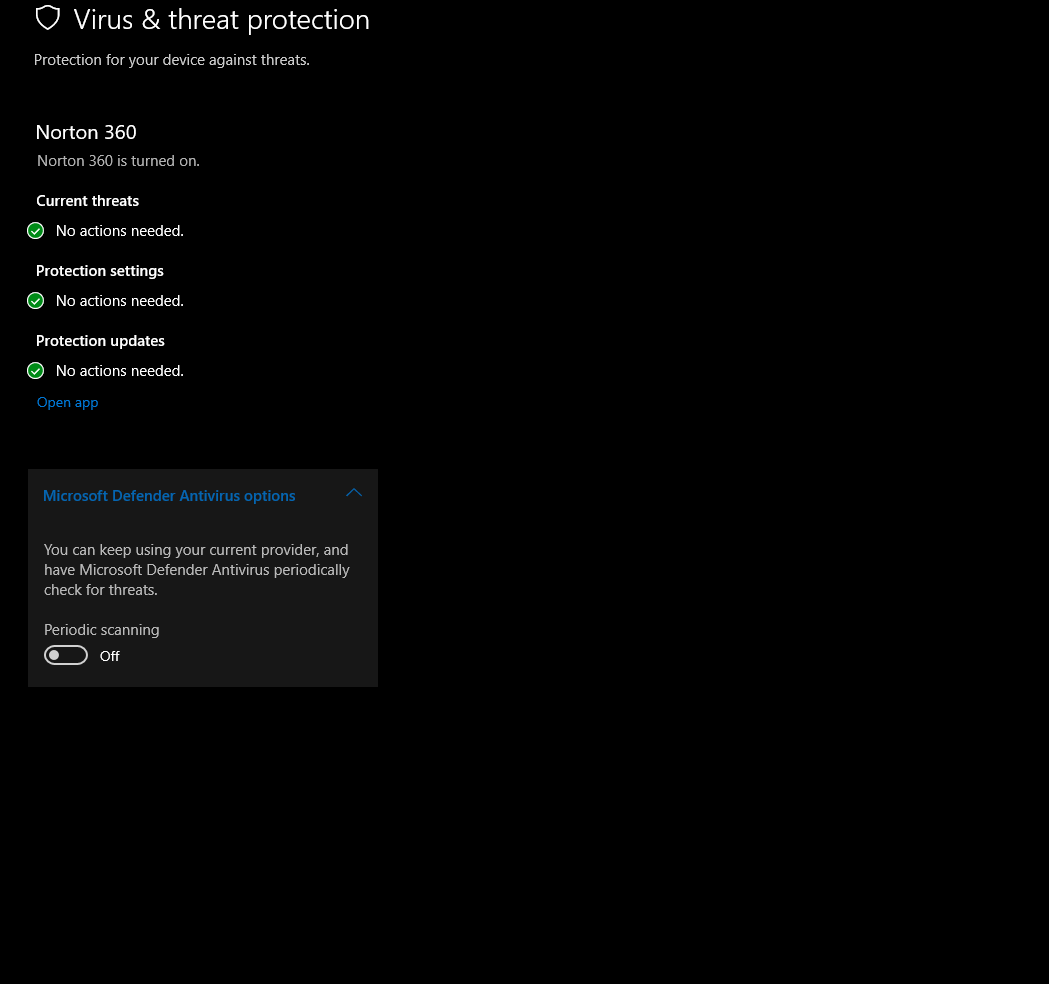
Task: Toggle Periodic scanning switch on
Action: (66, 656)
